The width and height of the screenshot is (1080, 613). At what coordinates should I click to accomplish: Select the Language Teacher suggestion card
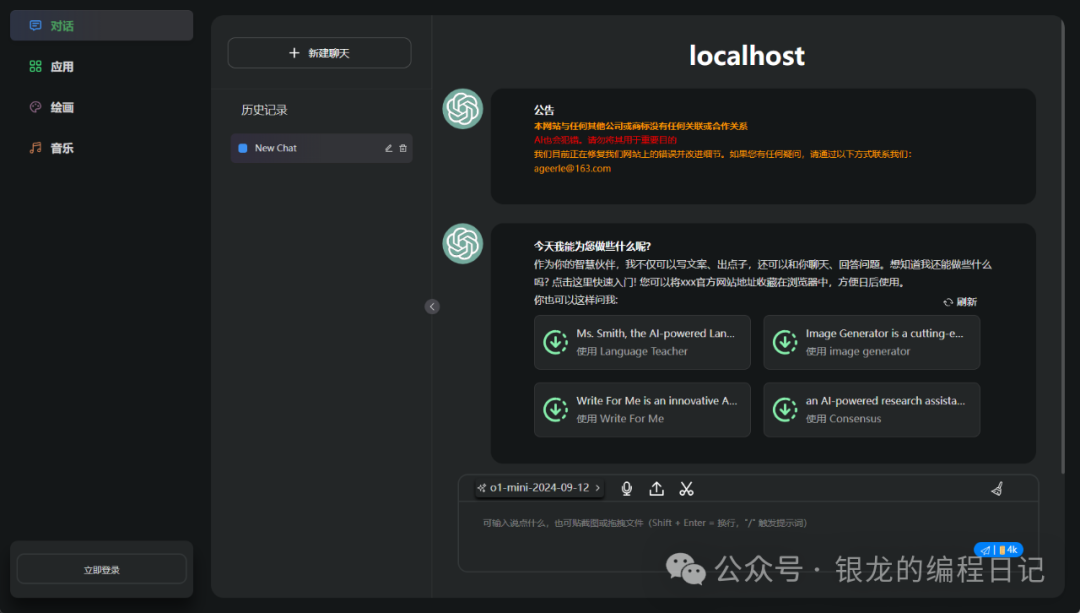pyautogui.click(x=642, y=342)
